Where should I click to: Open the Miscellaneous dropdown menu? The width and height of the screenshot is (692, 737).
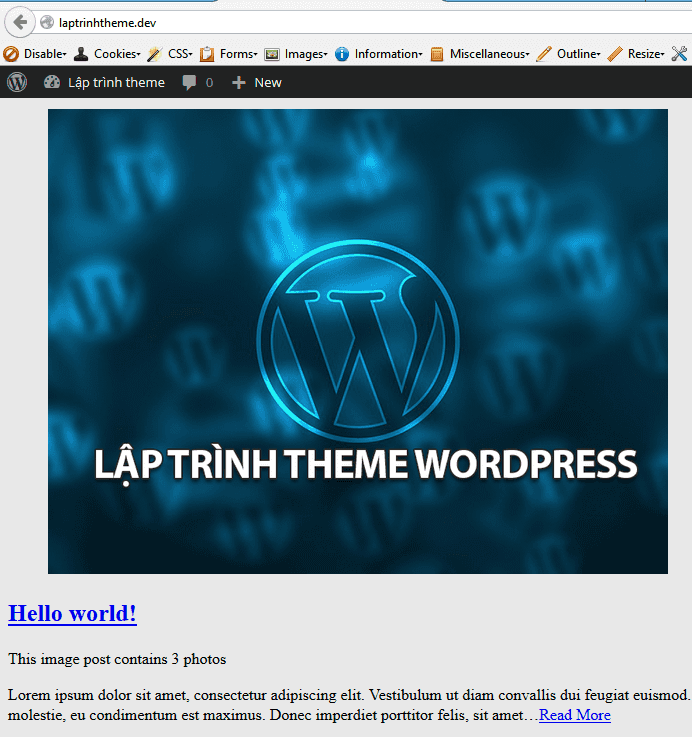(x=489, y=54)
